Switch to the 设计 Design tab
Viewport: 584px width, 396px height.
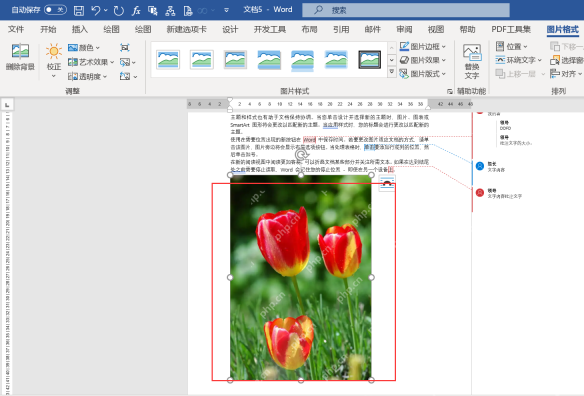click(x=230, y=29)
